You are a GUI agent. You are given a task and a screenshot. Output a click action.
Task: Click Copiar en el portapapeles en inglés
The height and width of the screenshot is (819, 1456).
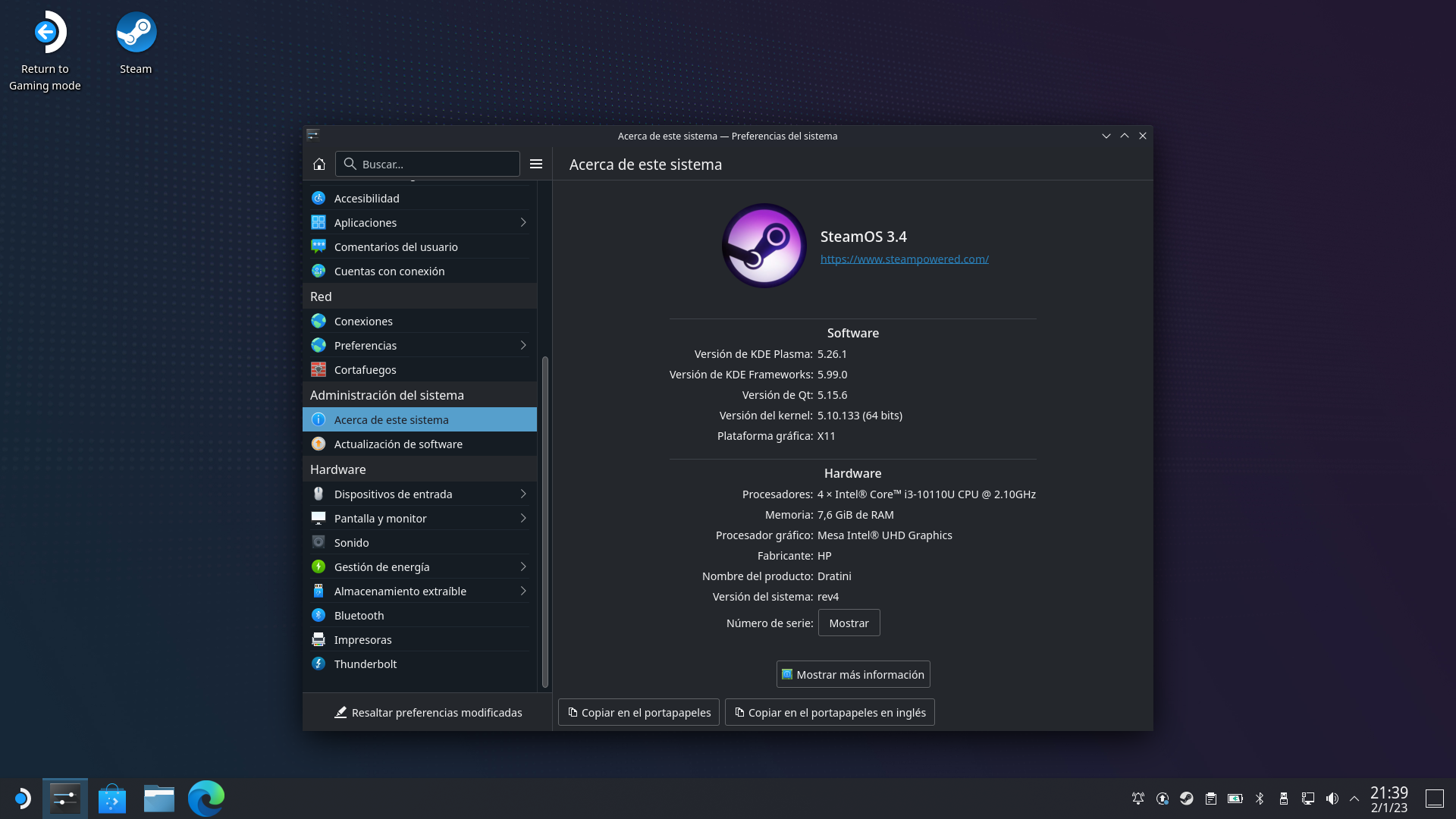click(829, 712)
